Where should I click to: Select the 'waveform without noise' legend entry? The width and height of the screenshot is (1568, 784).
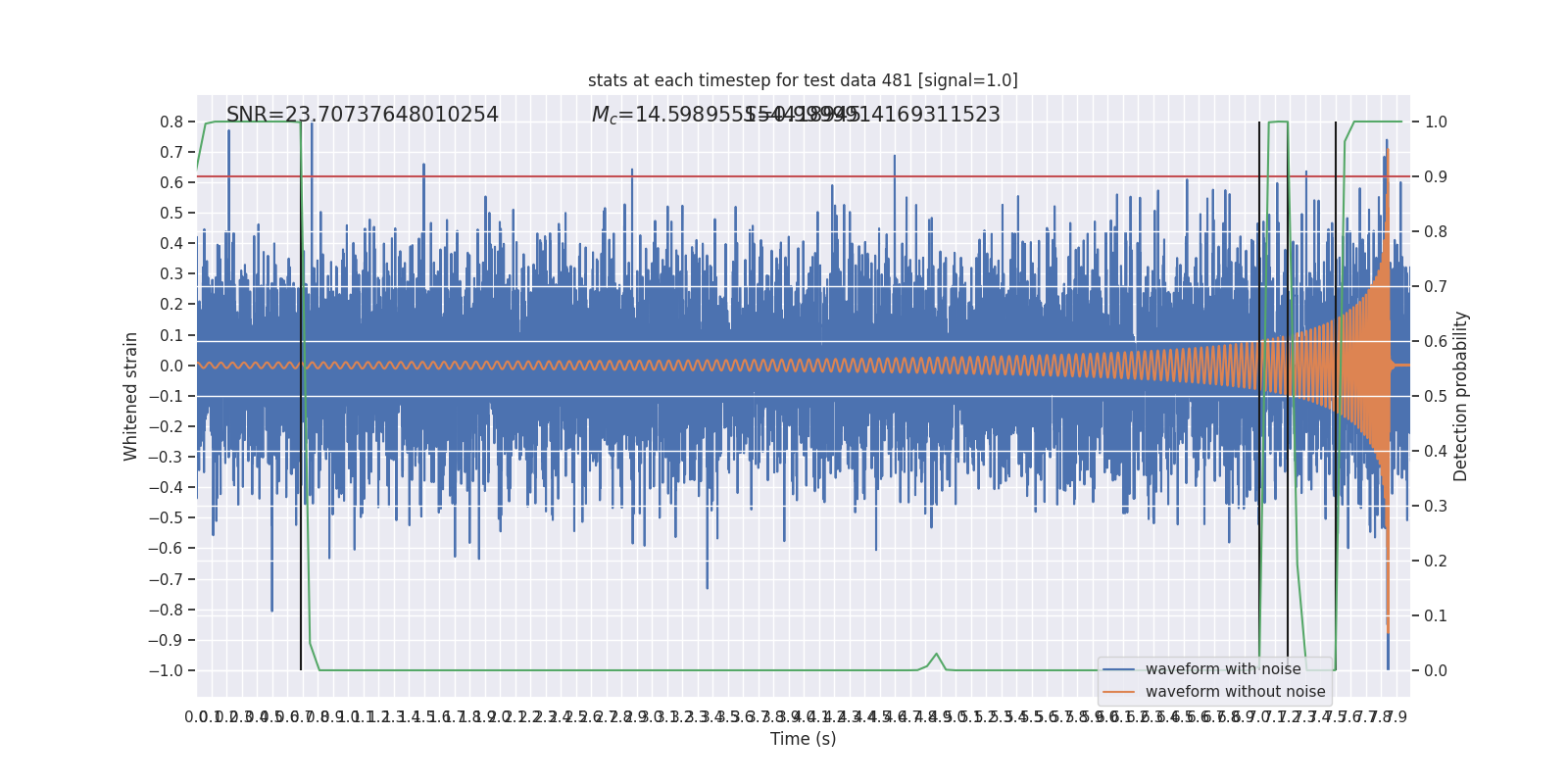pos(1235,692)
